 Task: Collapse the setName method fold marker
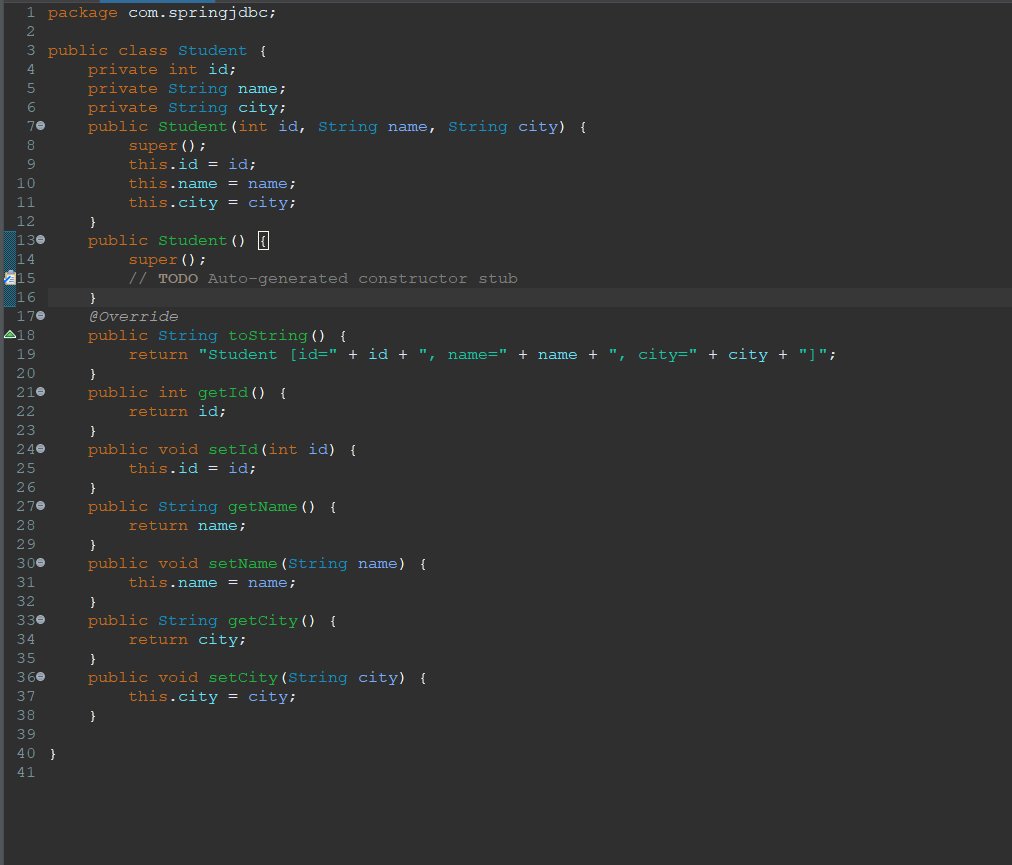pyautogui.click(x=39, y=563)
